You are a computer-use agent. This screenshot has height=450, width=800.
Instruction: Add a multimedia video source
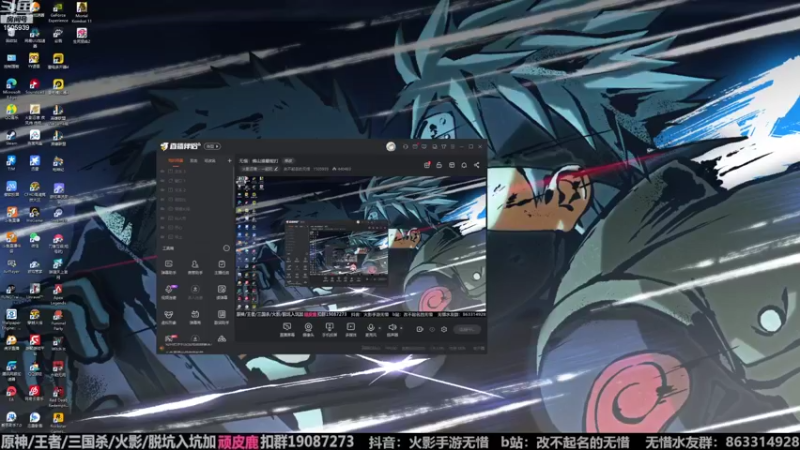point(351,329)
